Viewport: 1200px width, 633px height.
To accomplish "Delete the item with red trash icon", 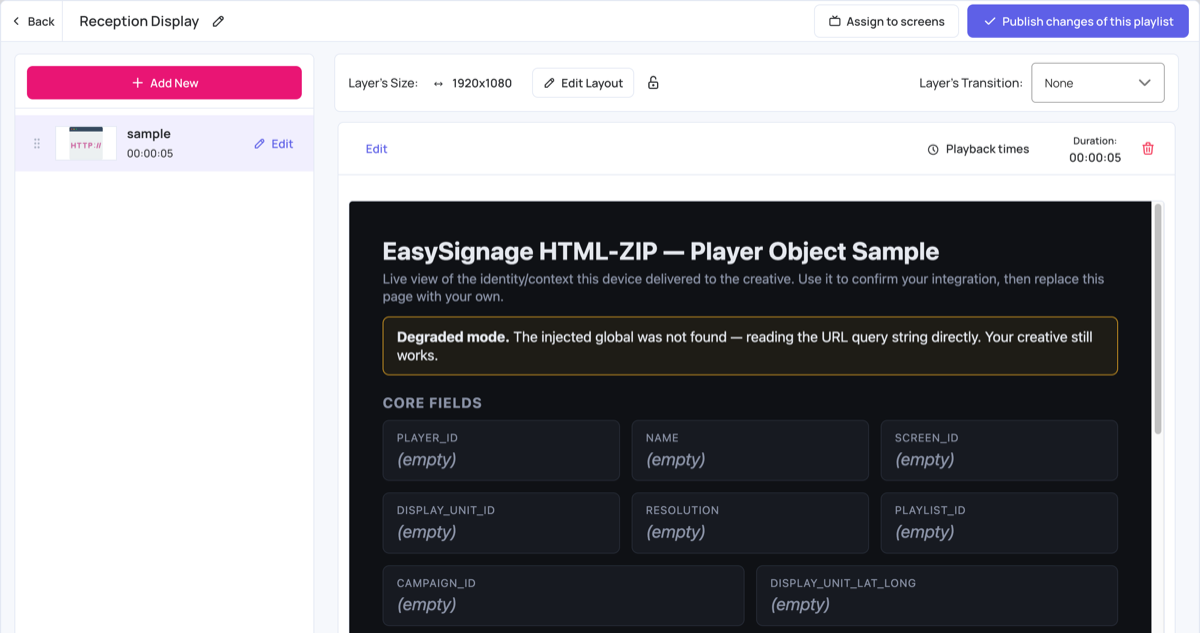I will 1148,148.
